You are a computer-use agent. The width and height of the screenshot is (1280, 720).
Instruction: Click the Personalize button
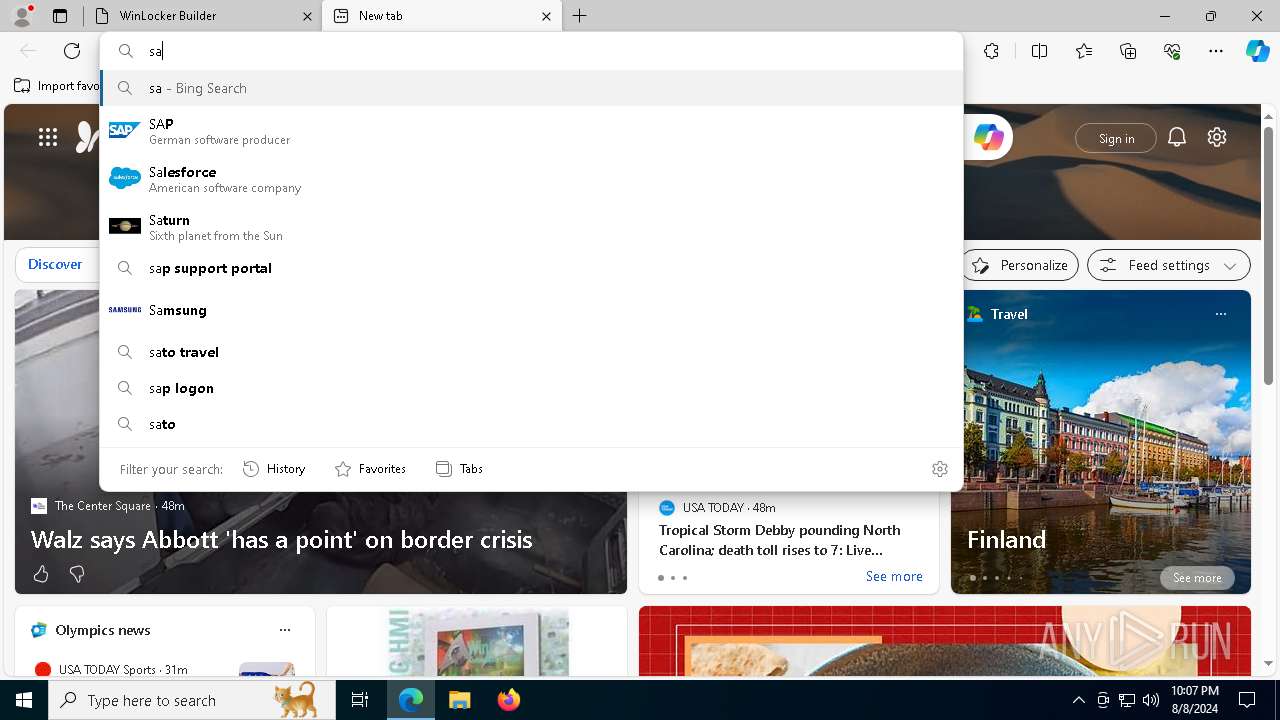[x=1020, y=265]
